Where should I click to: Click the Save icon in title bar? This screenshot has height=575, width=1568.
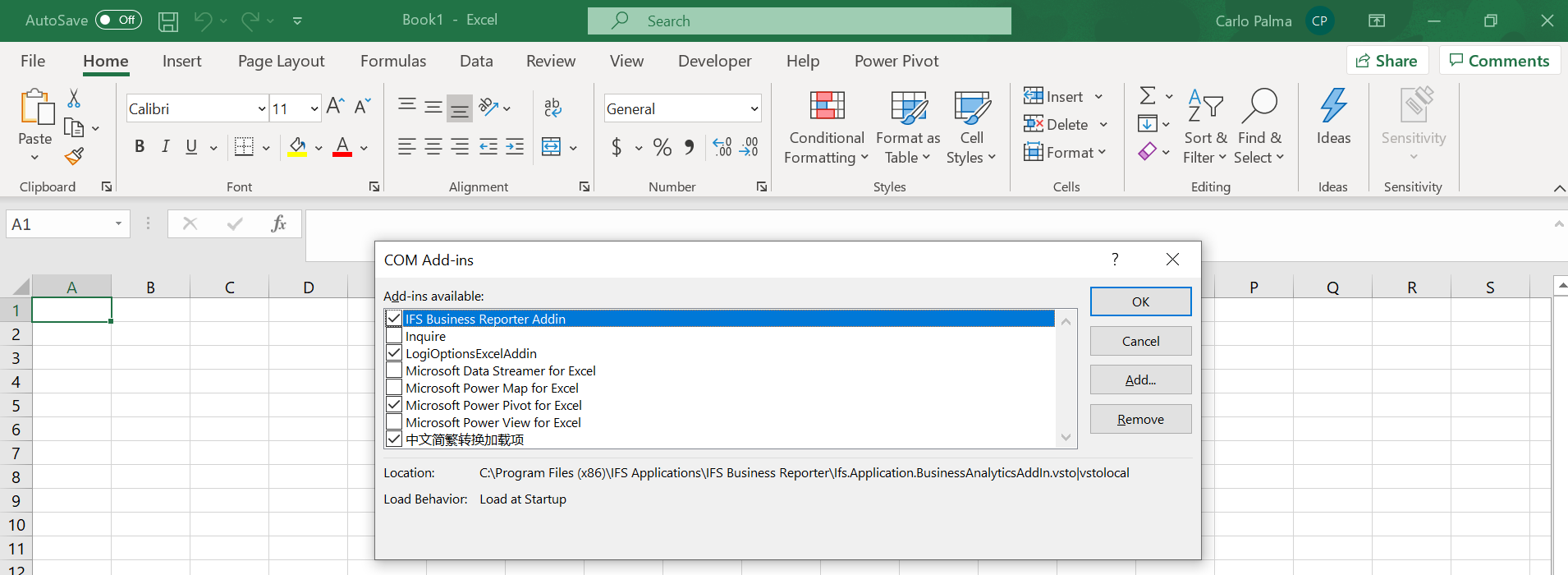click(168, 21)
